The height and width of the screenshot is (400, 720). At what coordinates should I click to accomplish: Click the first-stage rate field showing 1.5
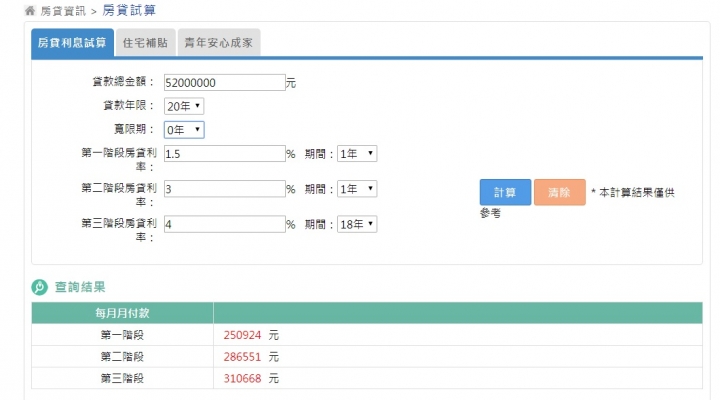[225, 154]
